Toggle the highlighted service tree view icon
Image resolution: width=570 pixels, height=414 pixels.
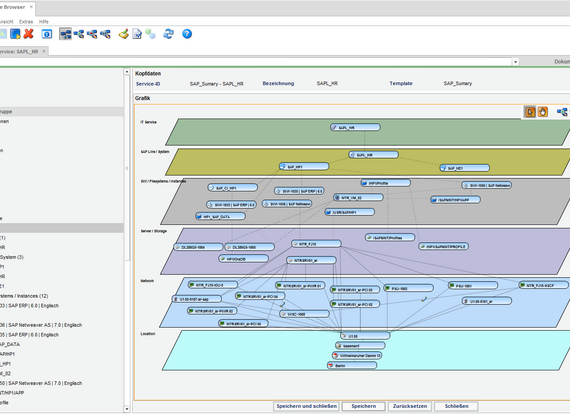tap(65, 34)
